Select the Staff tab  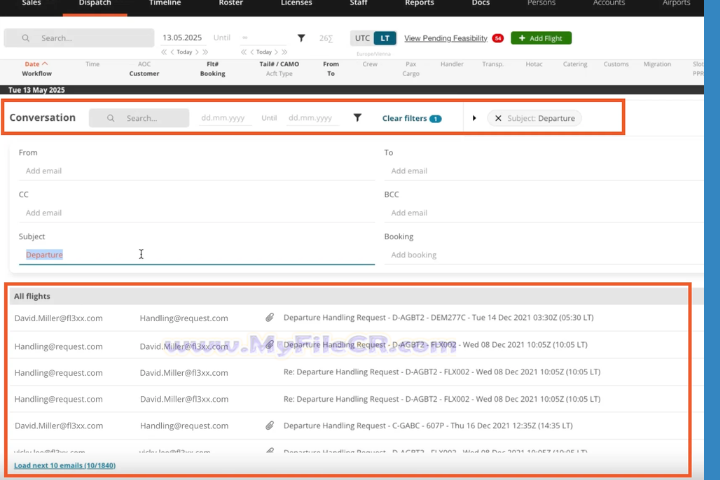[358, 4]
